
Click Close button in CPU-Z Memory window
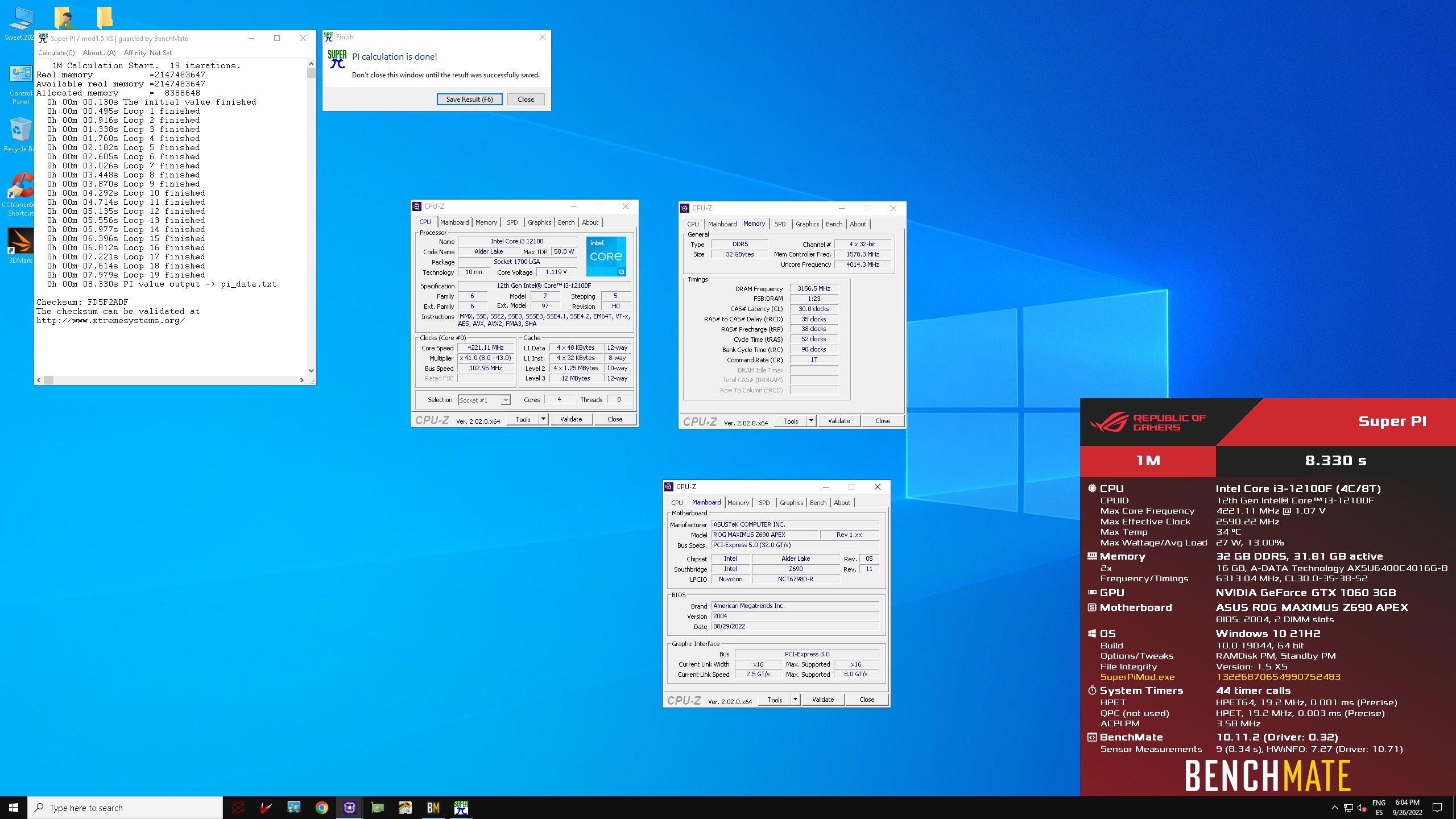(x=883, y=421)
